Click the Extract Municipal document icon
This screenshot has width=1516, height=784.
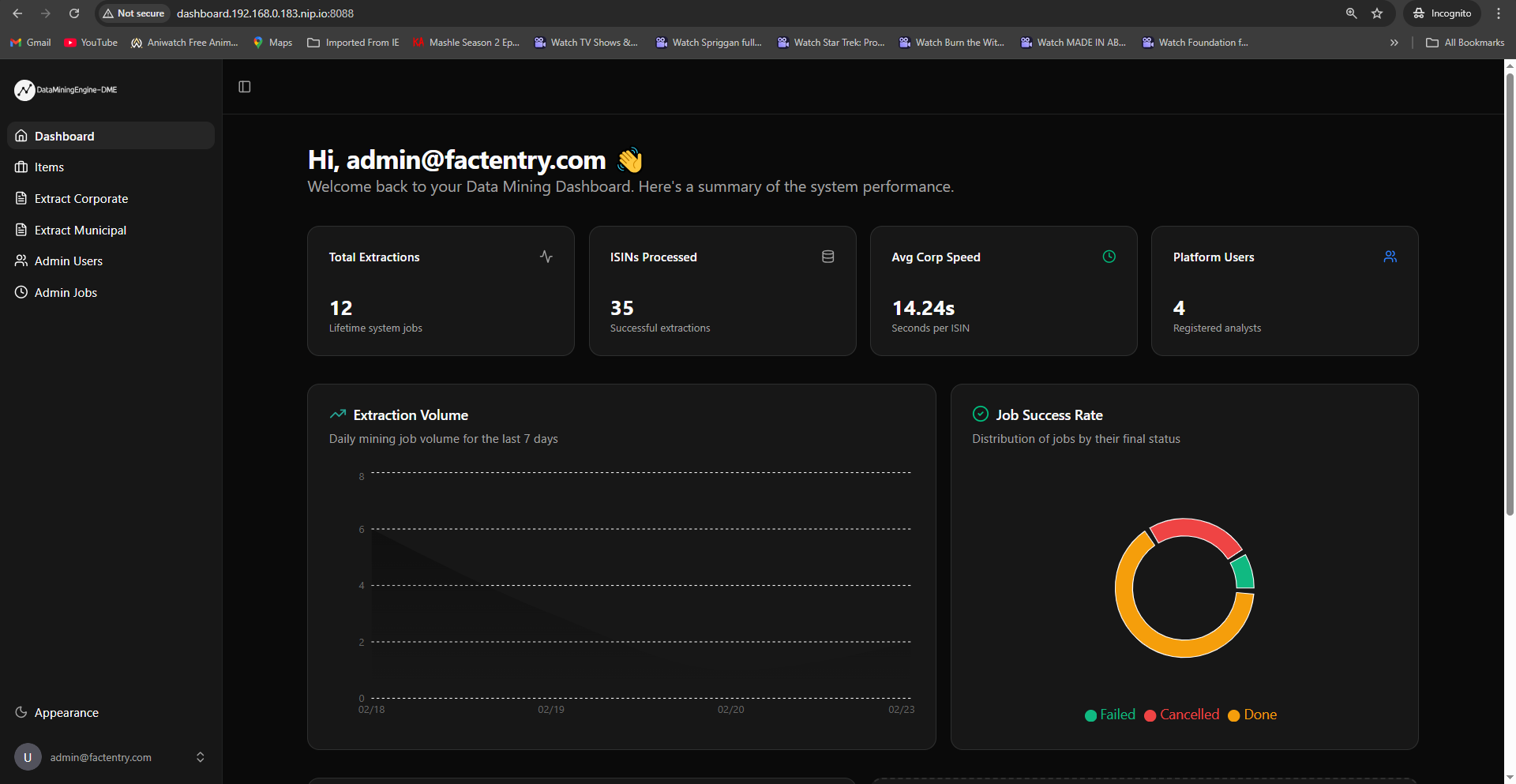[x=21, y=230]
